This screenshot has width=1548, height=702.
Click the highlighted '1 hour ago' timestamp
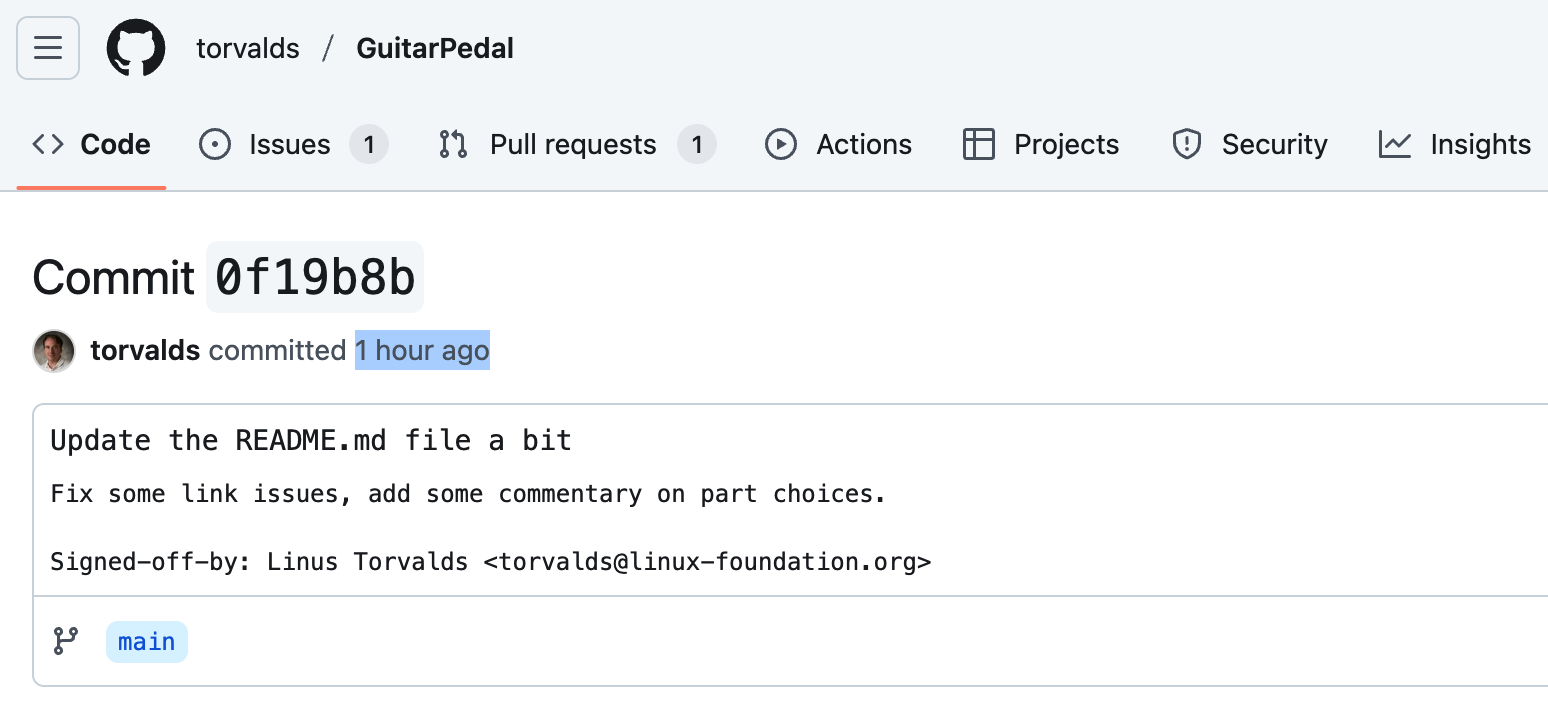pyautogui.click(x=422, y=351)
